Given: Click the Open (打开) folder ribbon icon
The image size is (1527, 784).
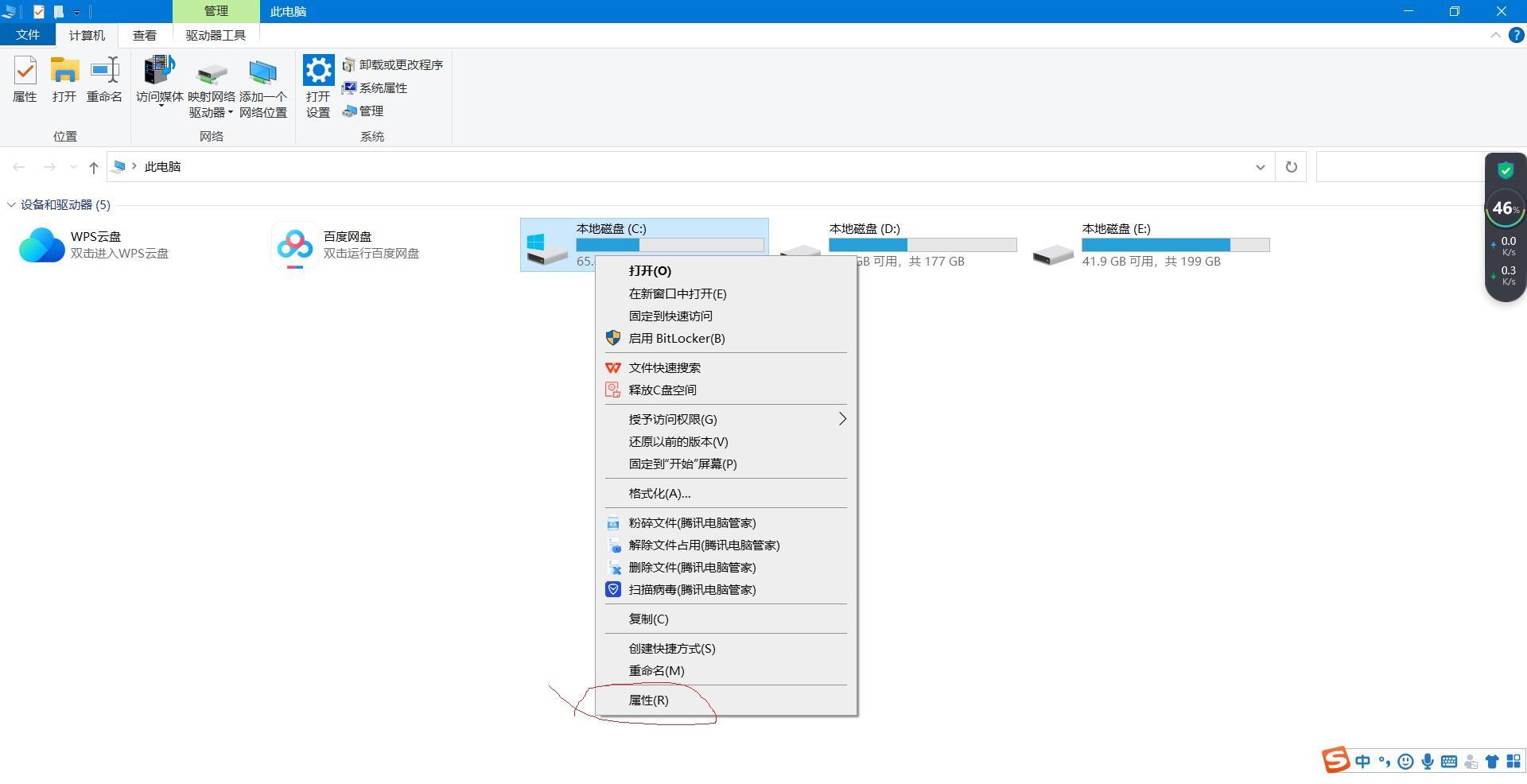Looking at the screenshot, I should (64, 80).
